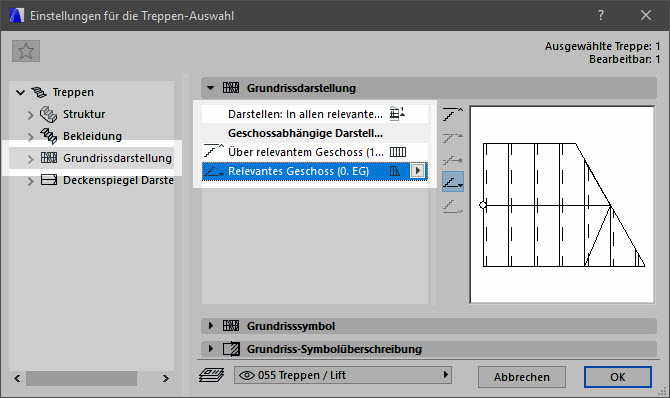This screenshot has height=398, width=670.
Task: Click the stair-below icon left of Relevantes Geschoss
Action: pos(214,171)
